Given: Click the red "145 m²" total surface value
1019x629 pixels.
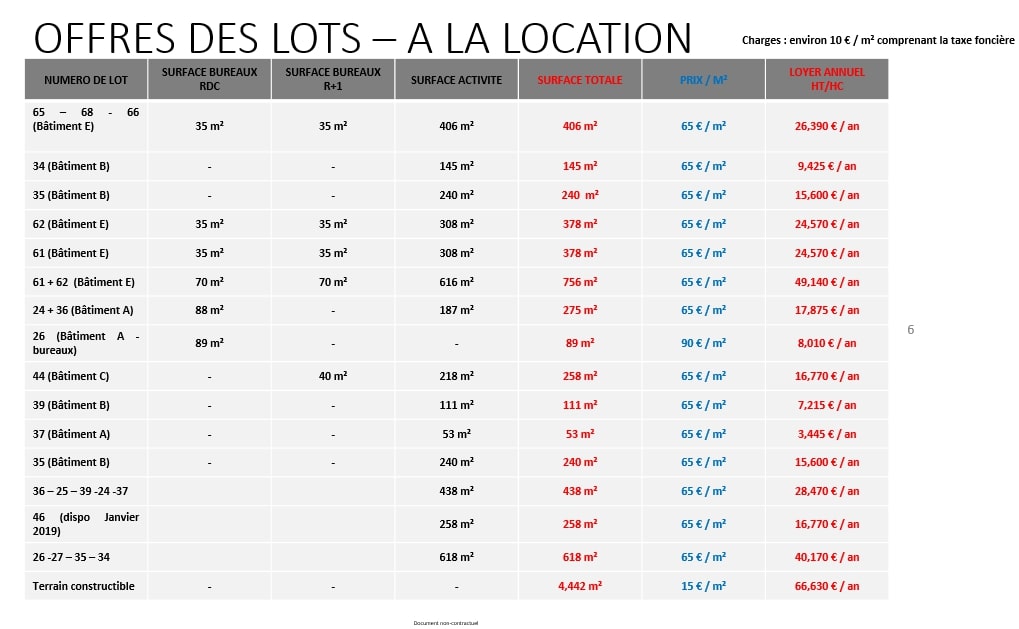Looking at the screenshot, I should (580, 166).
